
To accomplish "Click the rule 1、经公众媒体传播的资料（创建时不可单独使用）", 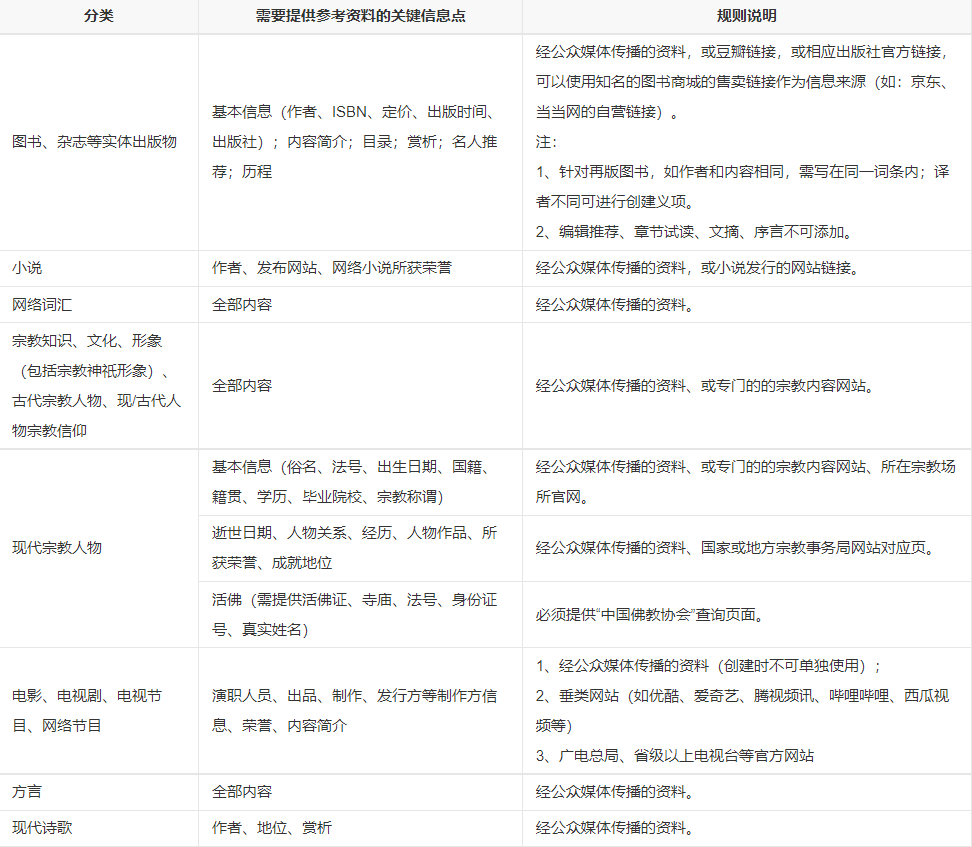I will coord(709,665).
